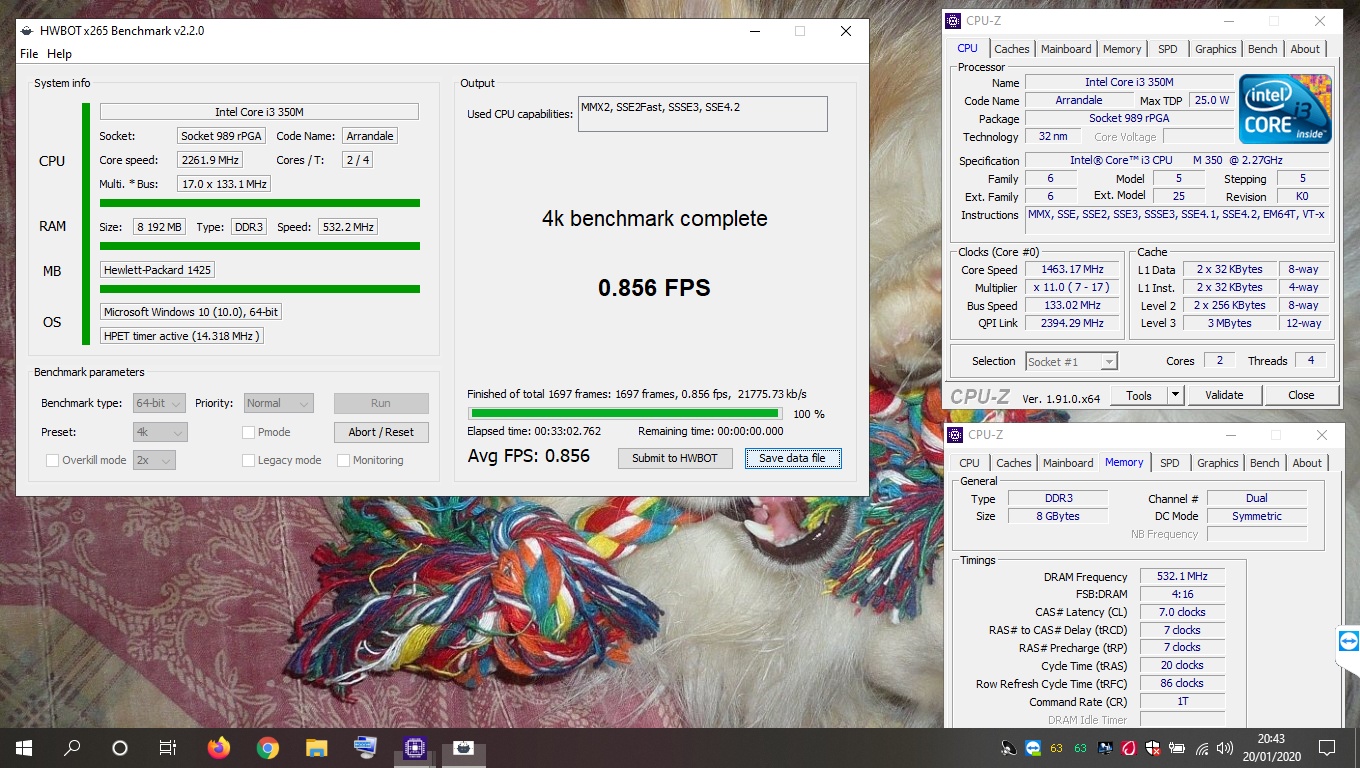Open the Windows Start menu

(x=23, y=747)
